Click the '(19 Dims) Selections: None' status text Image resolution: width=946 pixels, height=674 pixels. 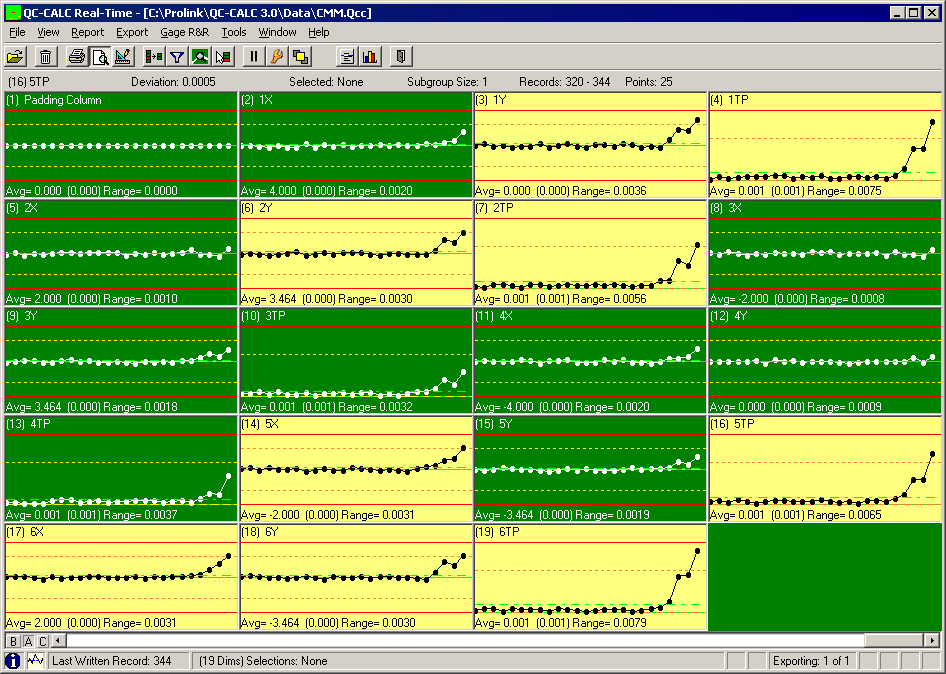[263, 661]
